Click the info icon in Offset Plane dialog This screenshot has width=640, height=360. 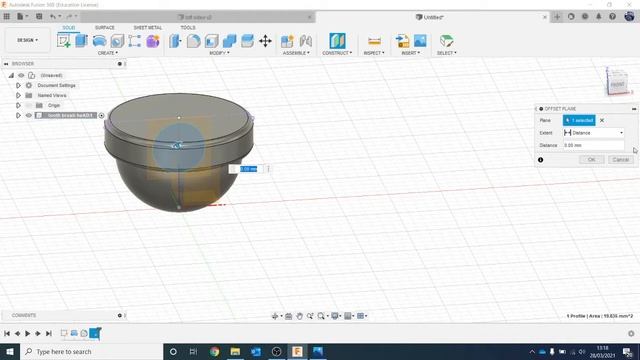pos(540,160)
